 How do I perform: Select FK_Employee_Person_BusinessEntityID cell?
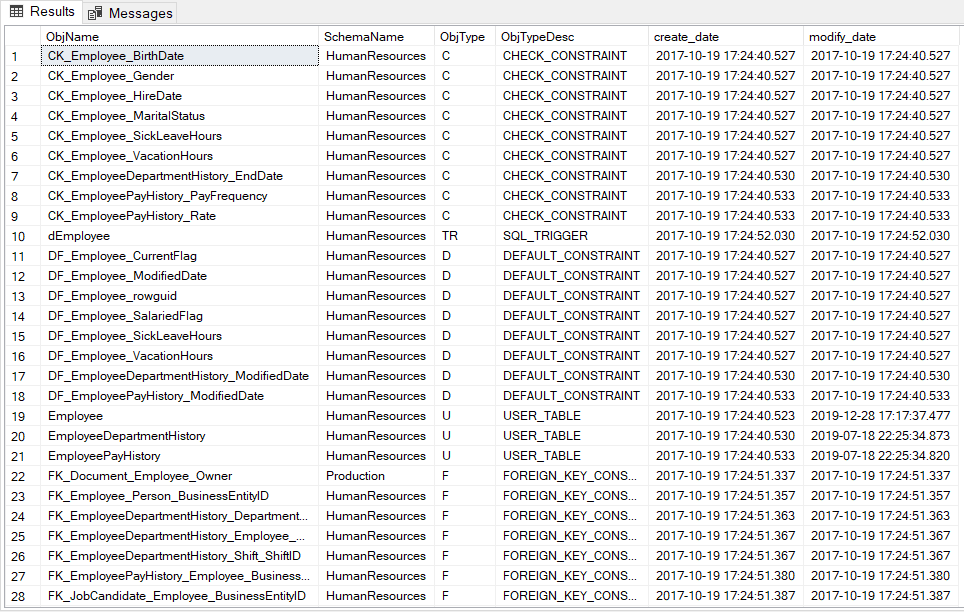coord(180,496)
